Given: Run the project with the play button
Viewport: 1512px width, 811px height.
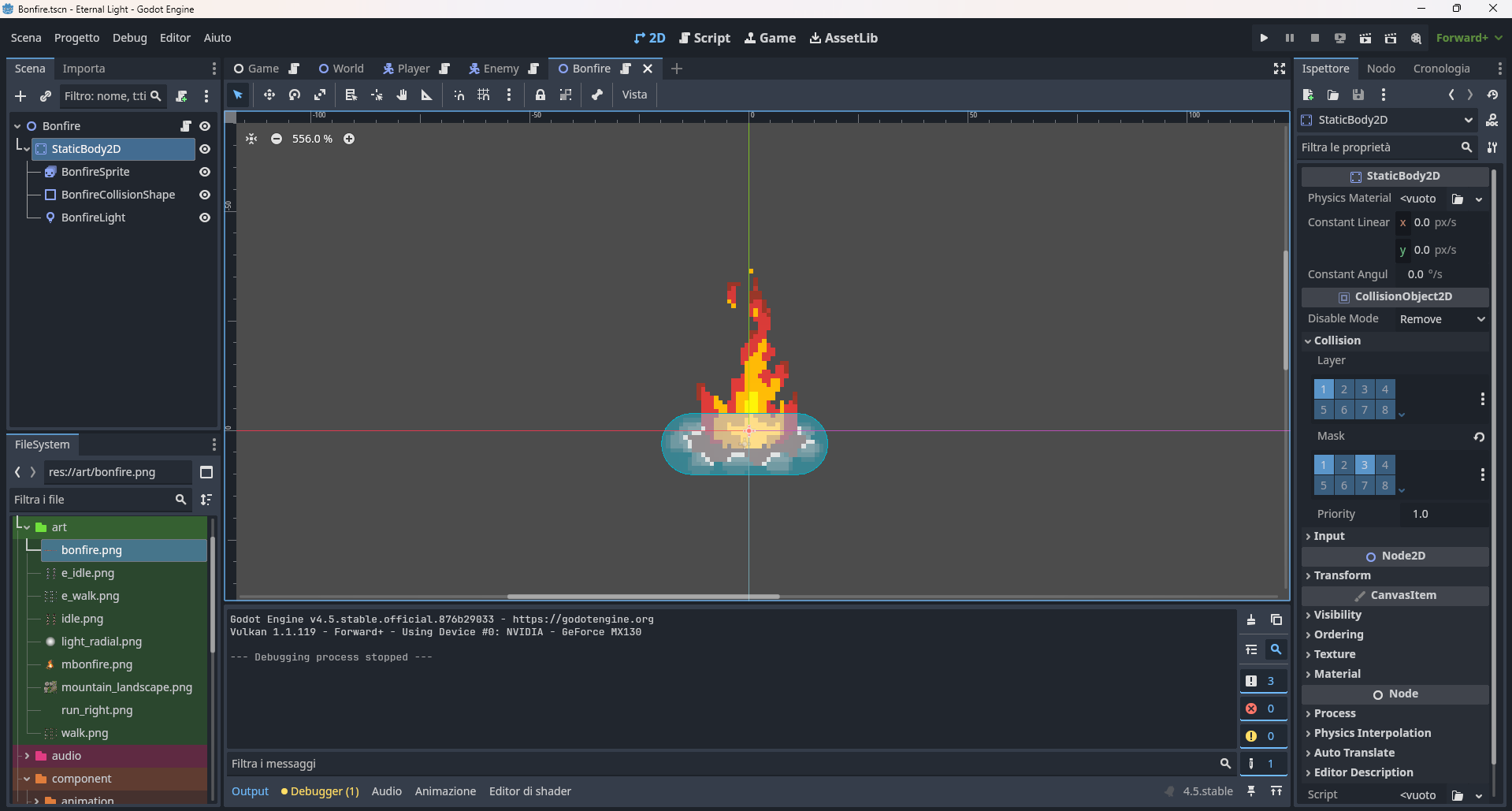Looking at the screenshot, I should point(1264,38).
